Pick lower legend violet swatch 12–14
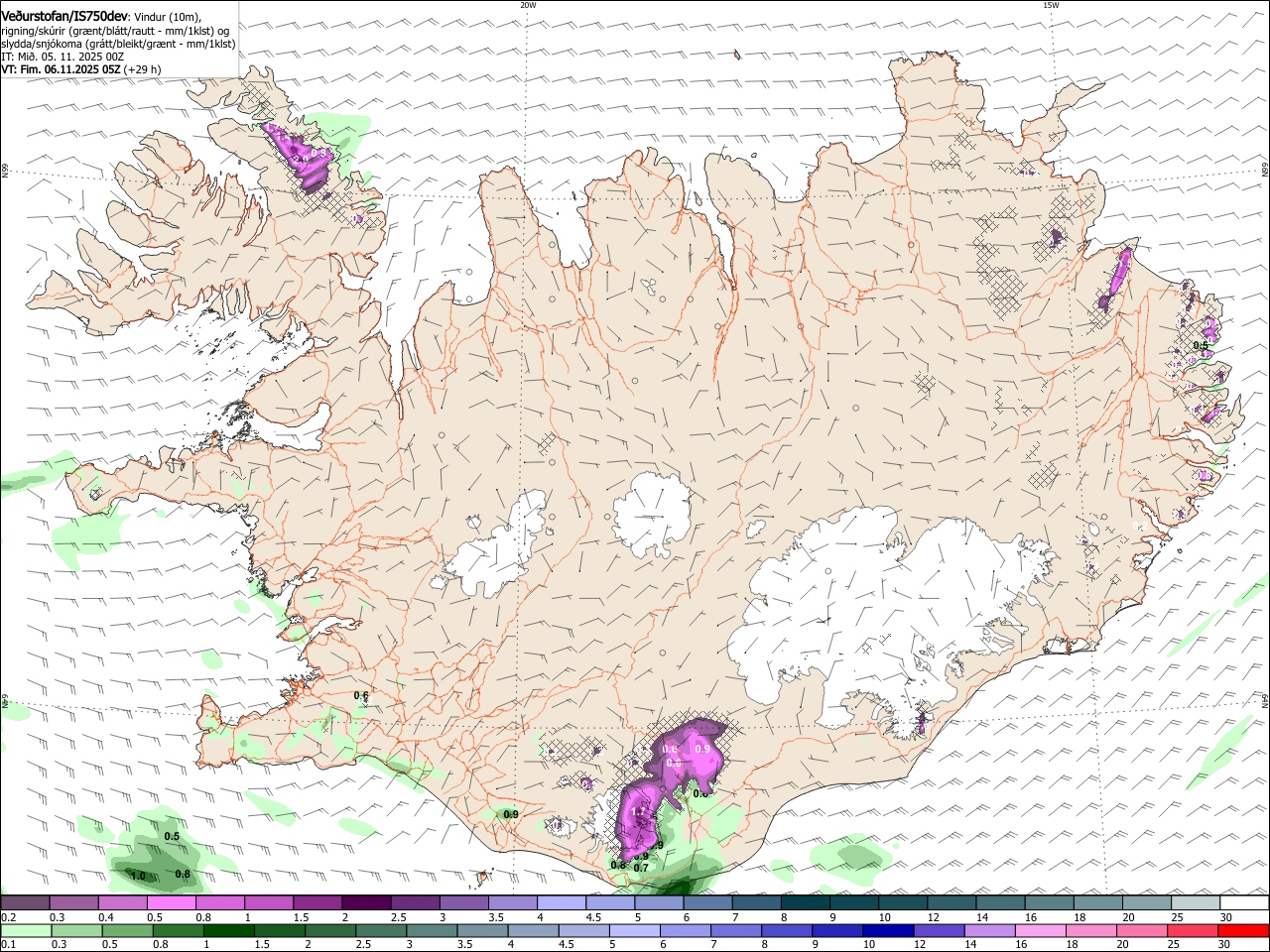 (941, 930)
